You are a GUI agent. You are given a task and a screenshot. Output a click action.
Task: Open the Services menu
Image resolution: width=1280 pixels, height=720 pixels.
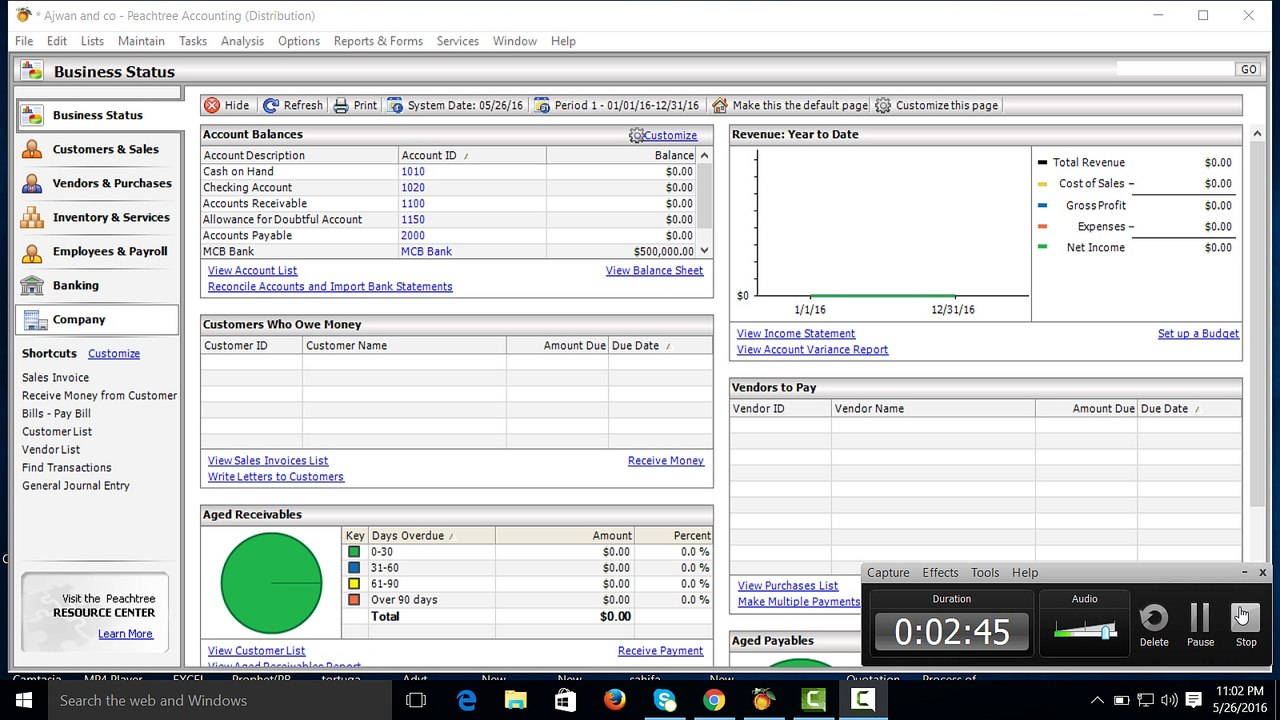click(458, 41)
